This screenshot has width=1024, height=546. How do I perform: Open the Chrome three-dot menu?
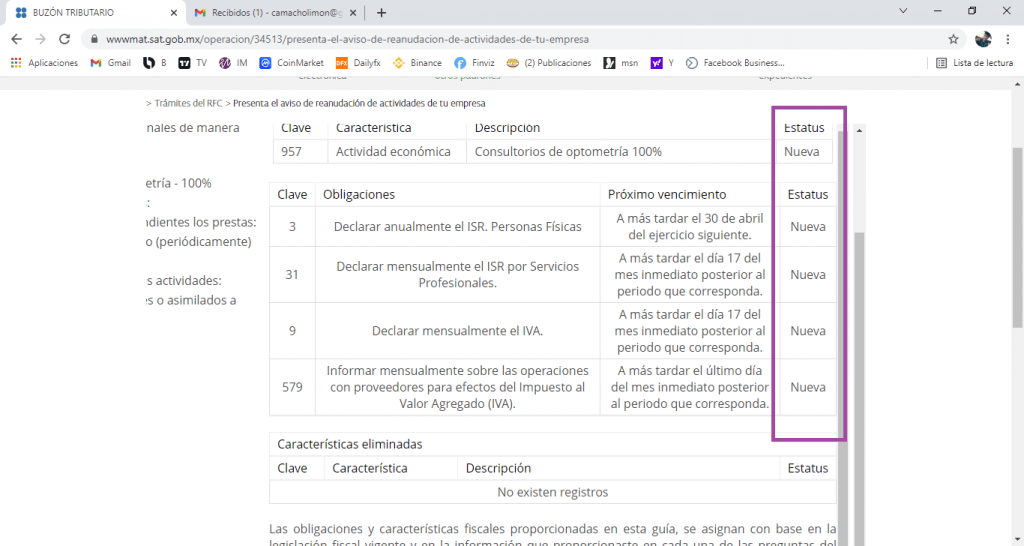(1008, 39)
